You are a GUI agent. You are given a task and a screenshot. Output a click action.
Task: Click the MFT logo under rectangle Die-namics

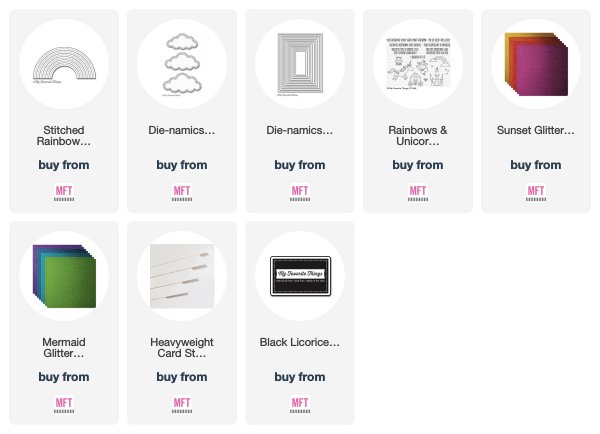tap(300, 193)
